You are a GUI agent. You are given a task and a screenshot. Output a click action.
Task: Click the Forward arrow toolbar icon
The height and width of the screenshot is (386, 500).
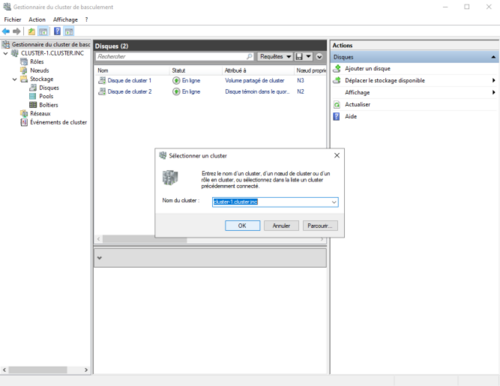click(x=17, y=31)
